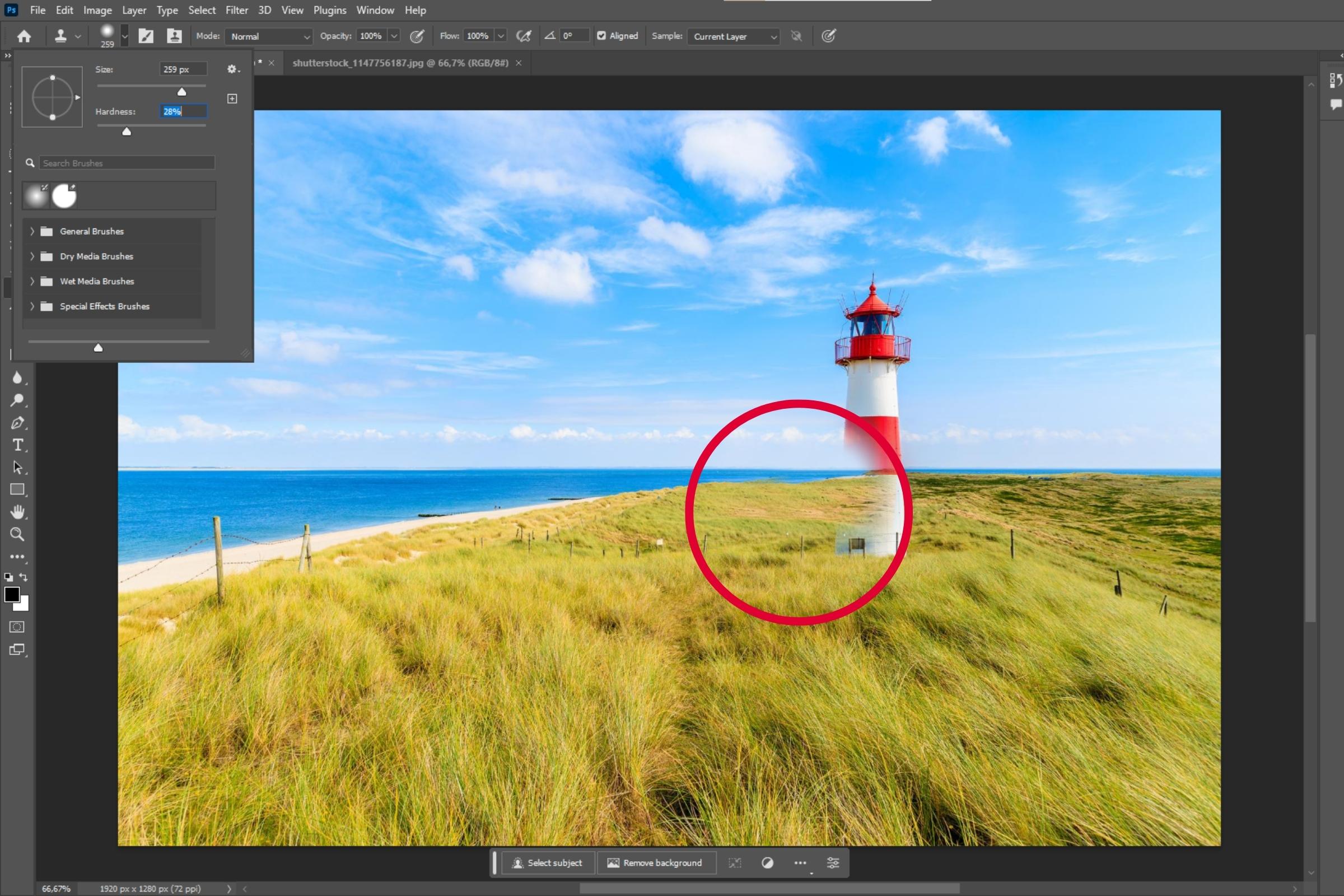1344x896 pixels.
Task: Click the Home icon in options bar
Action: [24, 36]
